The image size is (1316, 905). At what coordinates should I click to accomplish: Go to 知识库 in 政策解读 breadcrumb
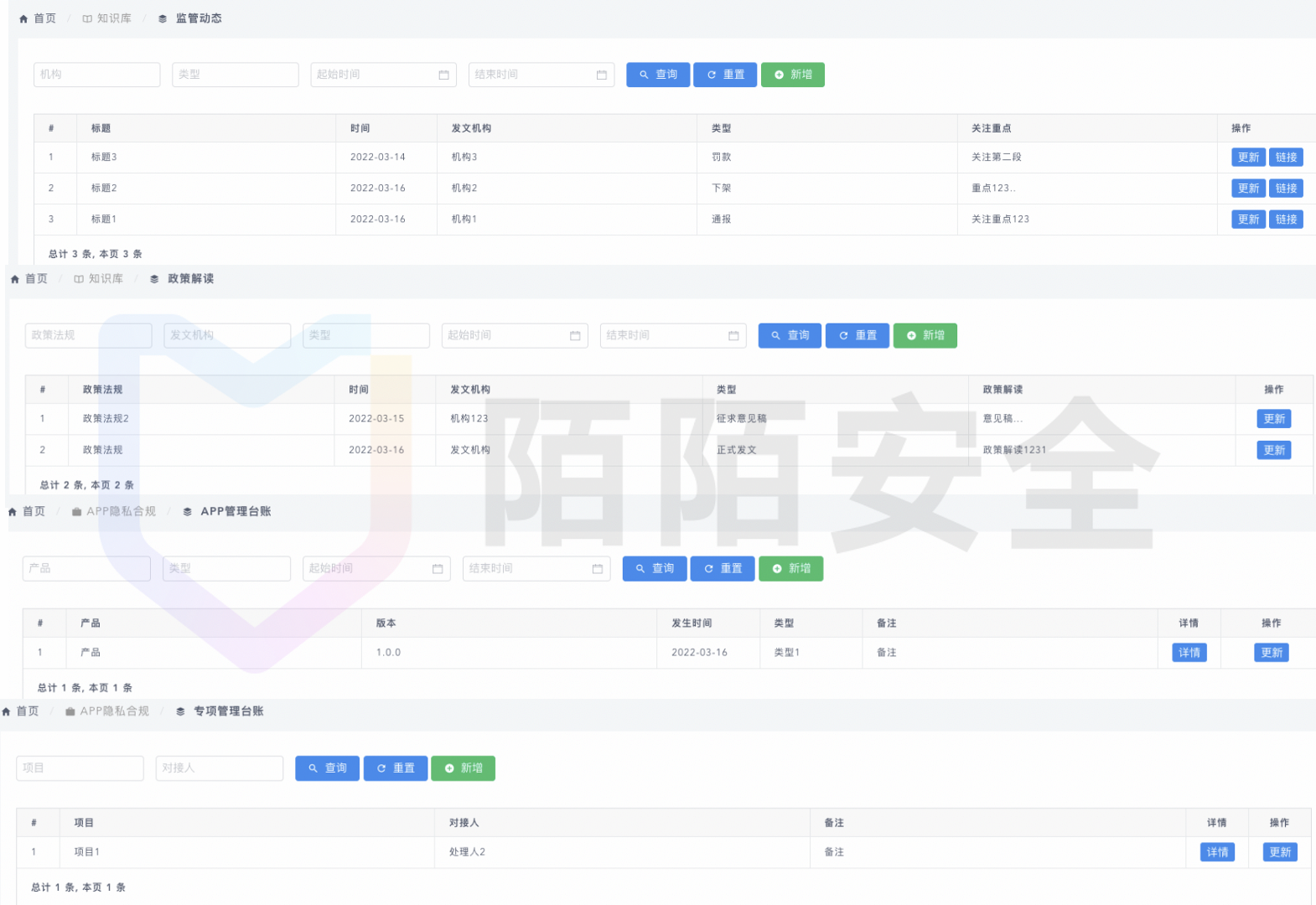[106, 279]
